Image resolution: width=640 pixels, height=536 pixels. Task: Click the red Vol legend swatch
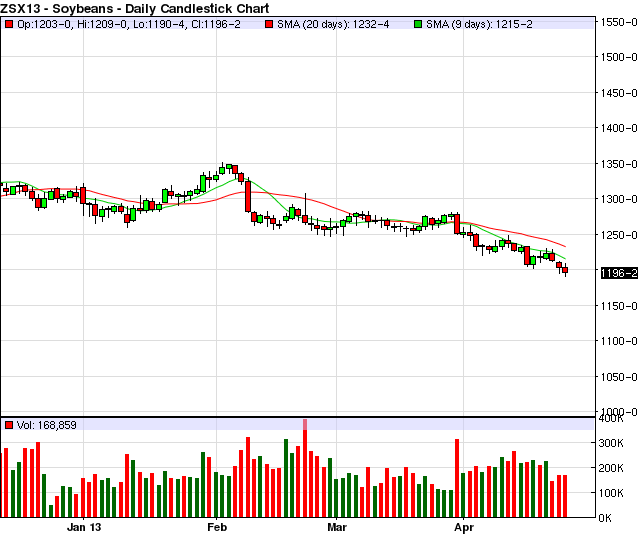click(9, 425)
